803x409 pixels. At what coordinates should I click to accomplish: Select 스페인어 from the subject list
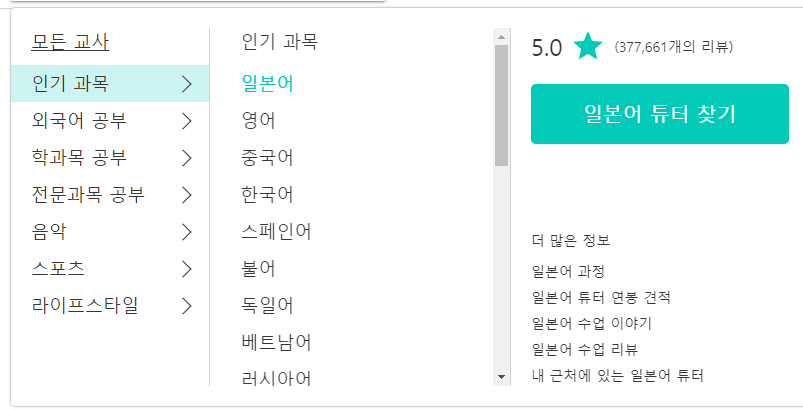276,232
